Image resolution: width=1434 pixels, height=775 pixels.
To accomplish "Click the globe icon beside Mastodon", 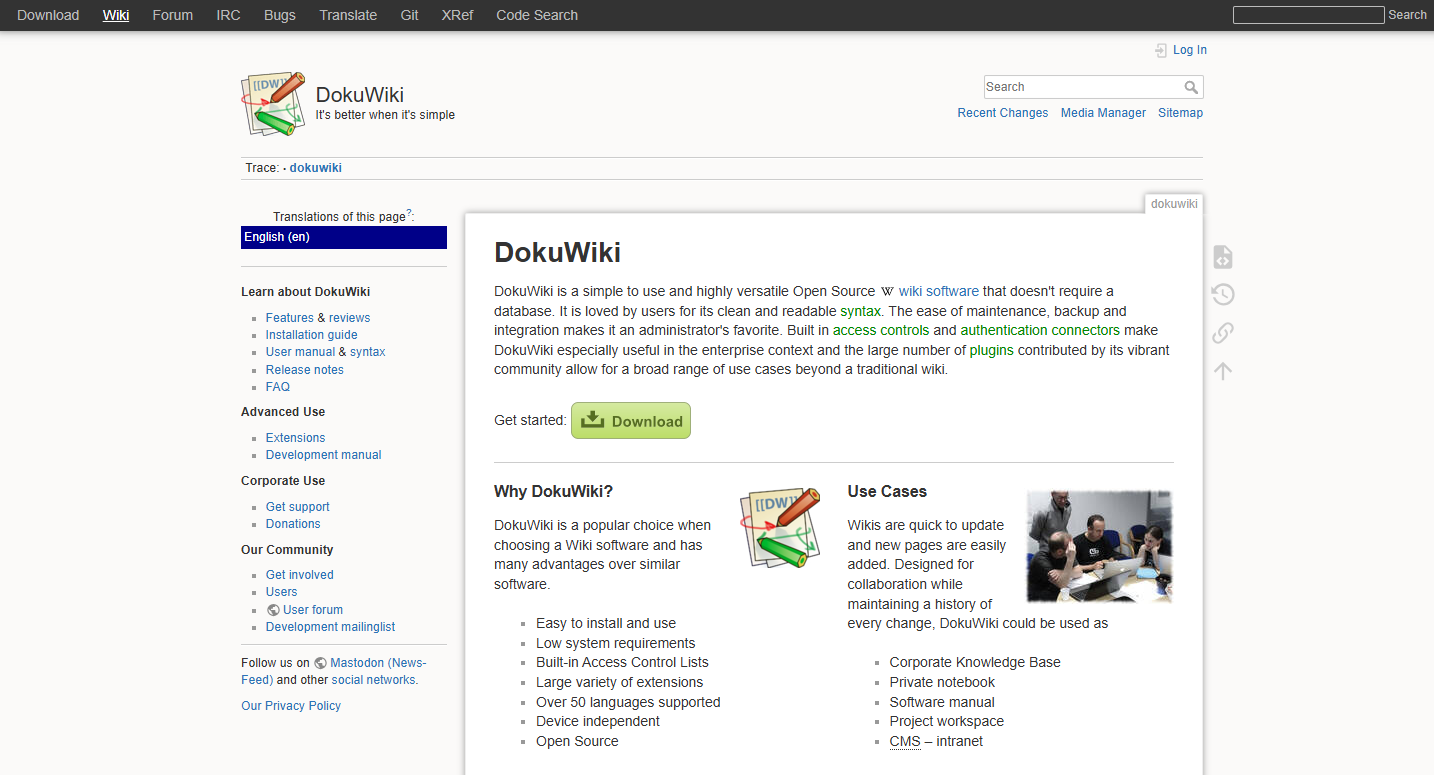I will [x=320, y=663].
